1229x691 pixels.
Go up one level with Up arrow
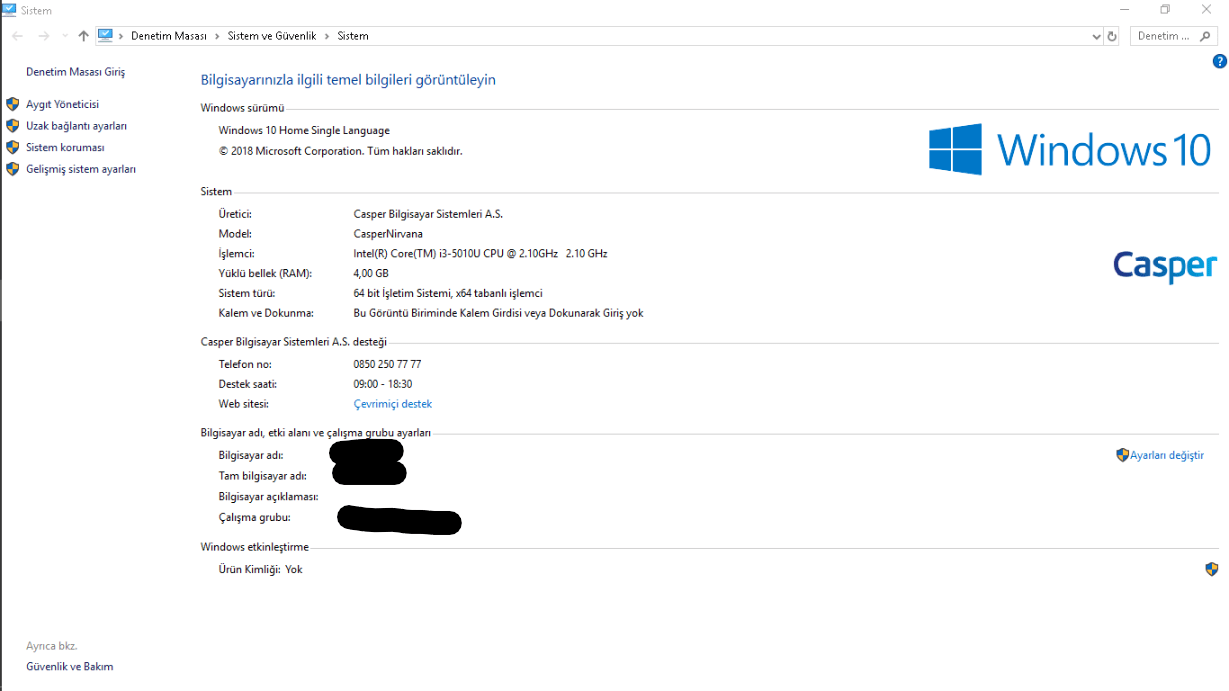click(x=83, y=36)
